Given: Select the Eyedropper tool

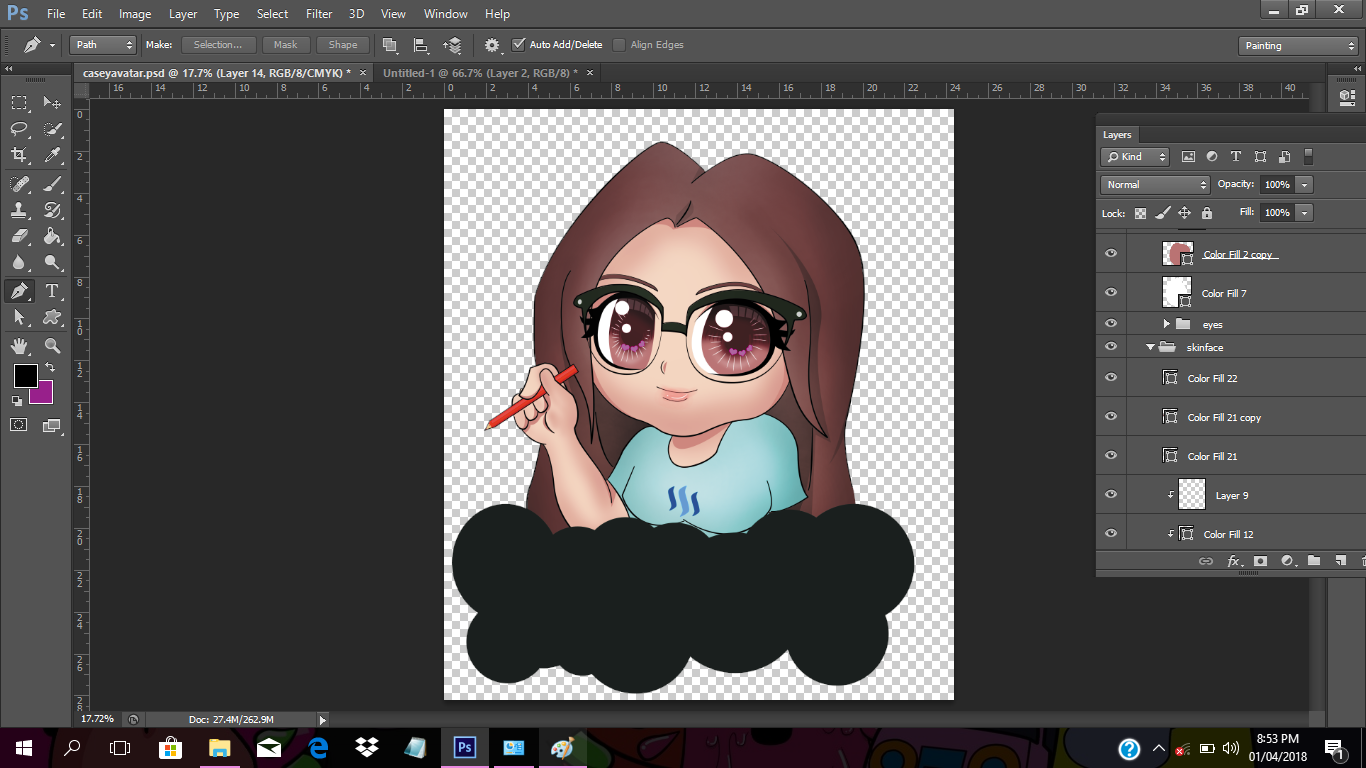Looking at the screenshot, I should tap(52, 155).
